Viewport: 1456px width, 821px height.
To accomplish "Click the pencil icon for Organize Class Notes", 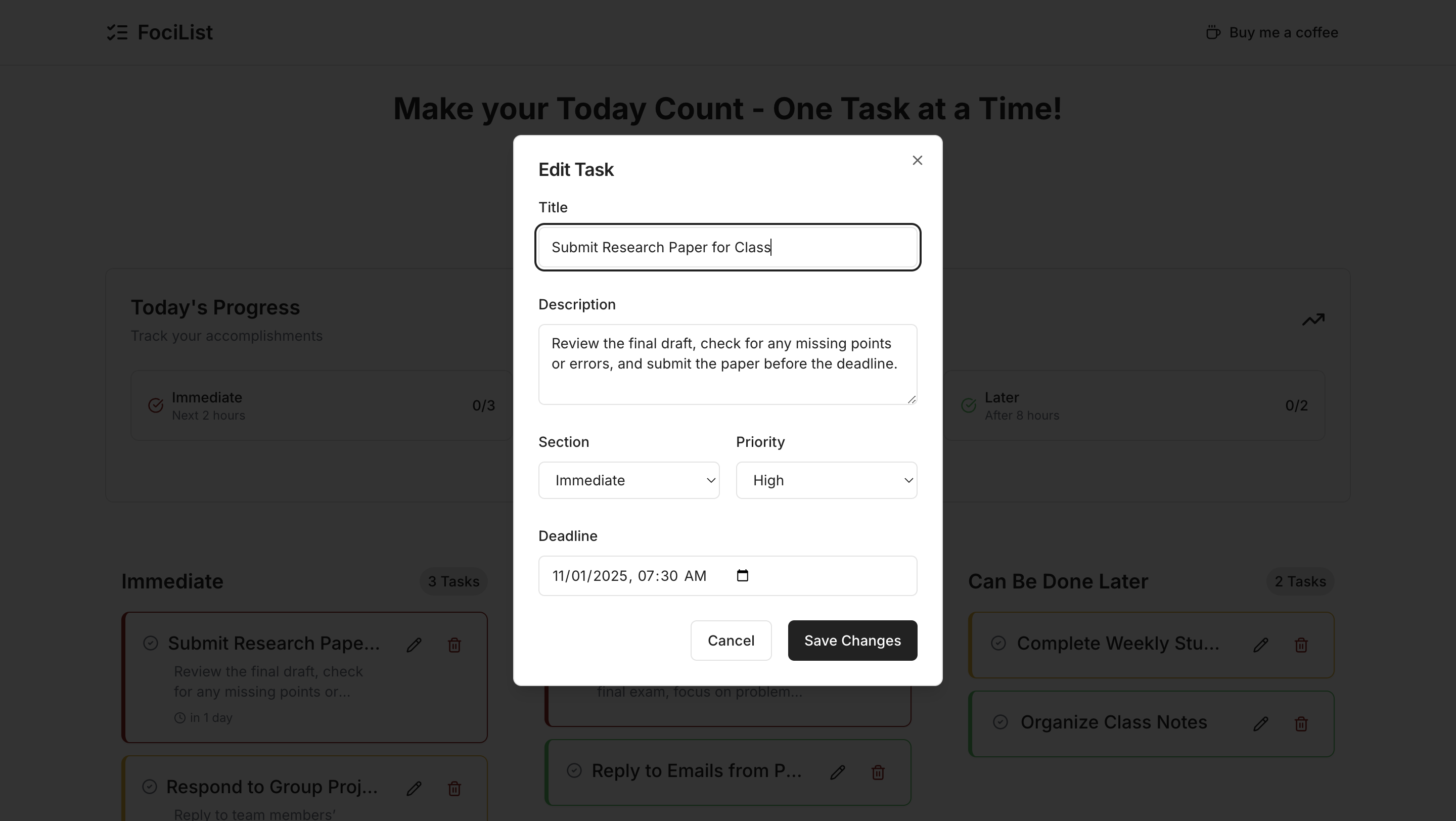I will coord(1260,724).
